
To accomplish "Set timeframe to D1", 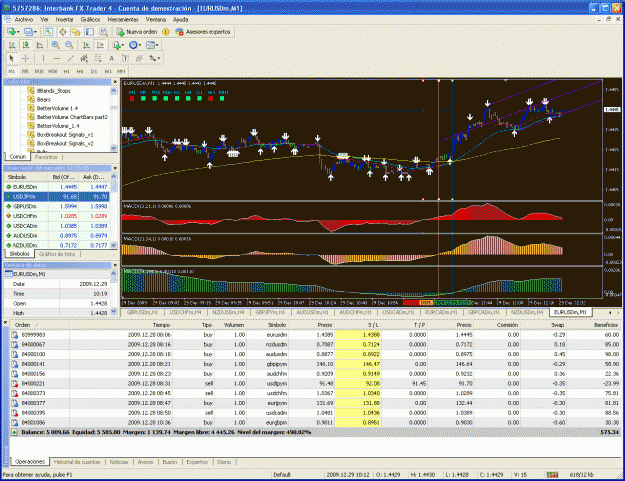I will pos(94,71).
